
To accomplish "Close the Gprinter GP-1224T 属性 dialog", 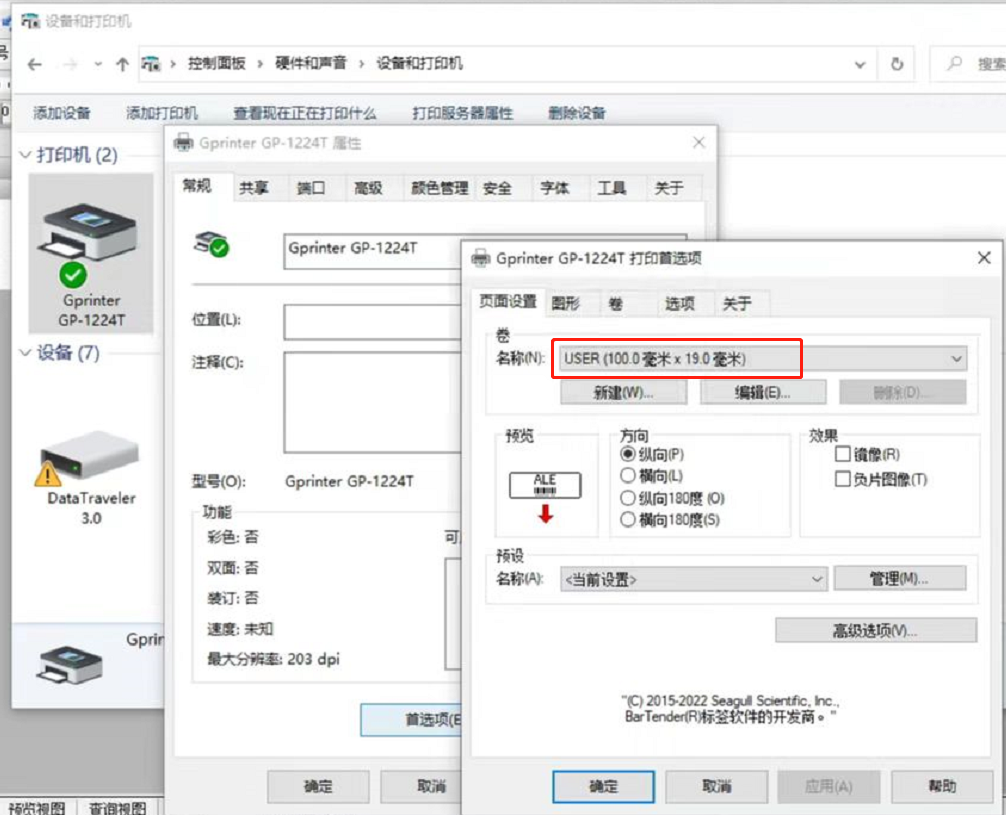I will click(699, 142).
